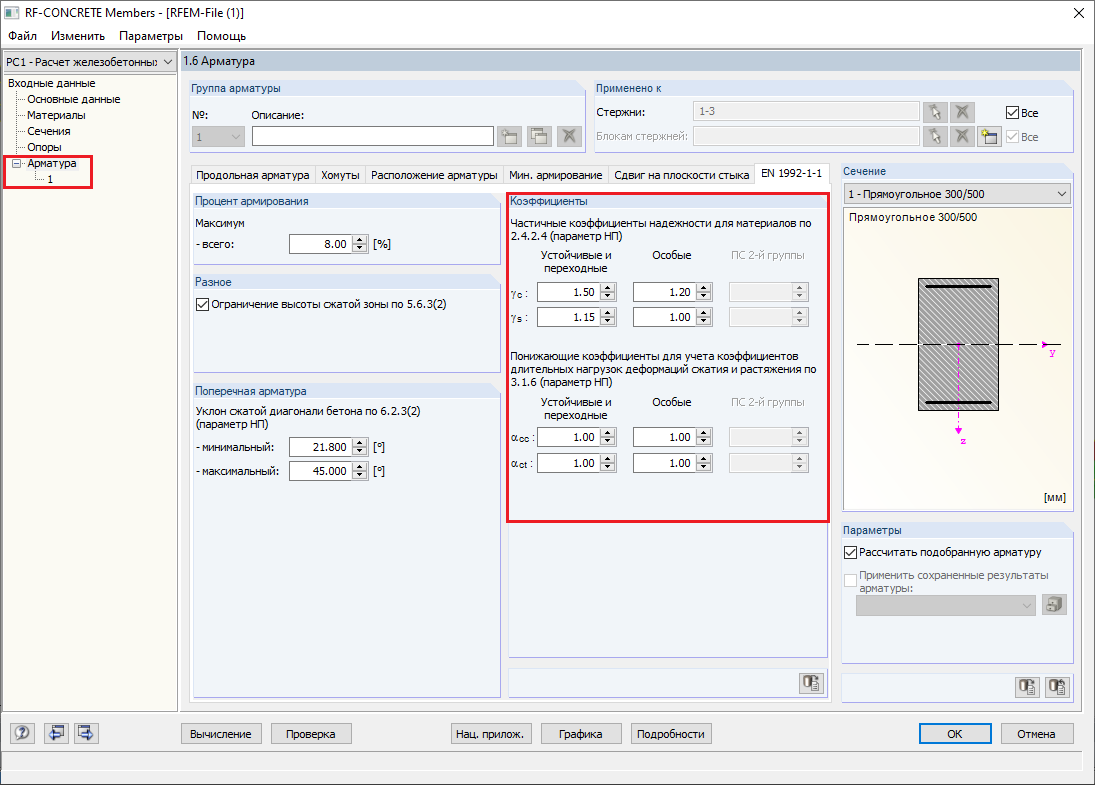
Task: Toggle Ограничение высоты сжатой зоны по 5.6.3(2)
Action: [x=203, y=305]
